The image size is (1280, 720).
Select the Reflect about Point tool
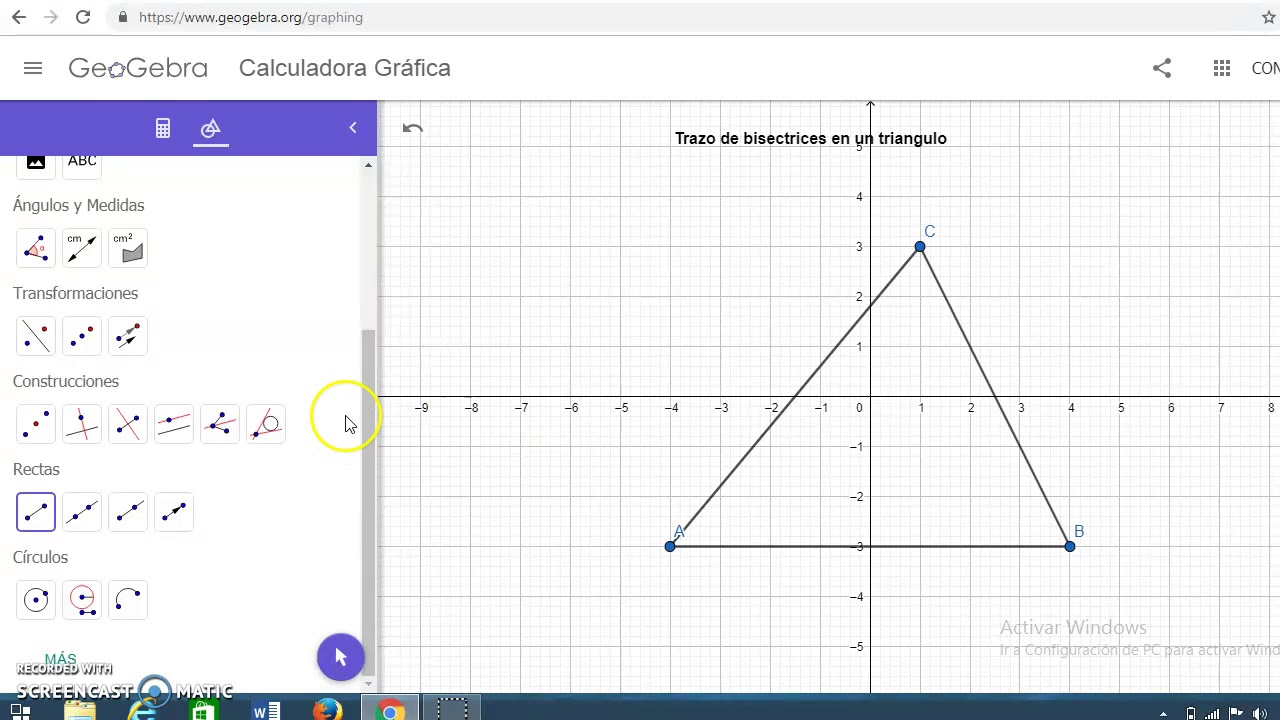pos(82,336)
